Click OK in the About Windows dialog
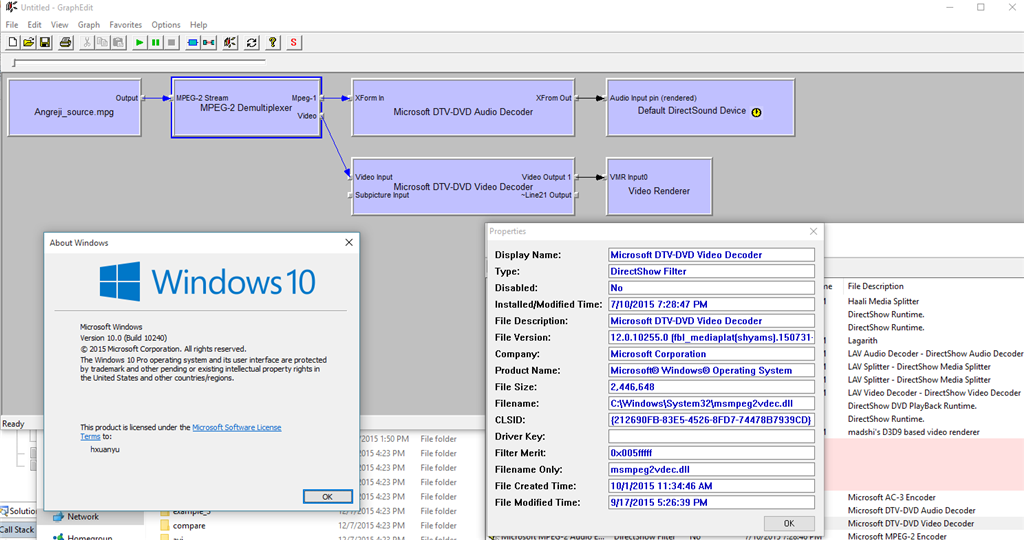 pyautogui.click(x=327, y=497)
